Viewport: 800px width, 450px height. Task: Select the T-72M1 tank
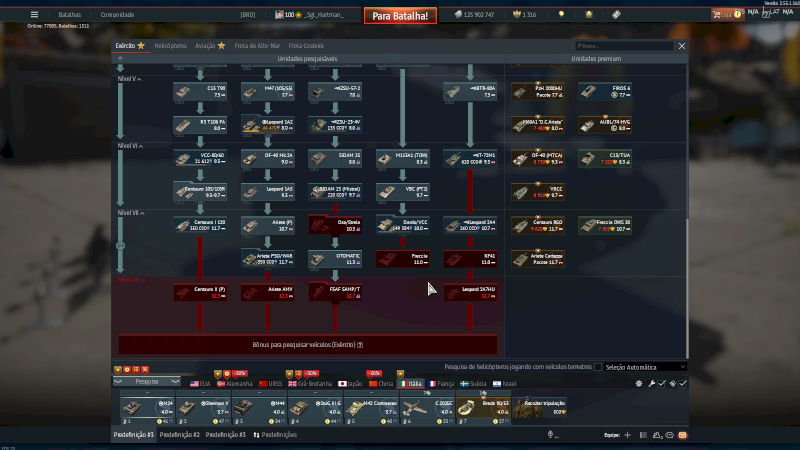pos(470,158)
